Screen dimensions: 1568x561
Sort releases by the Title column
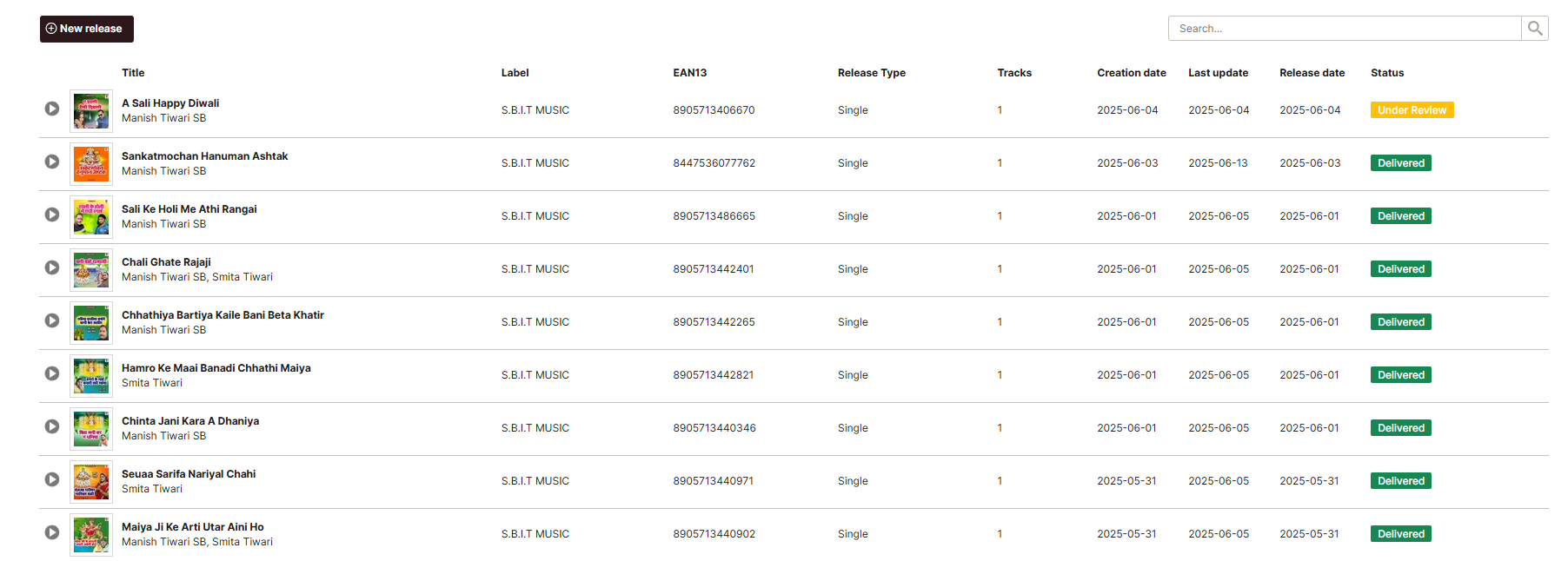[133, 73]
